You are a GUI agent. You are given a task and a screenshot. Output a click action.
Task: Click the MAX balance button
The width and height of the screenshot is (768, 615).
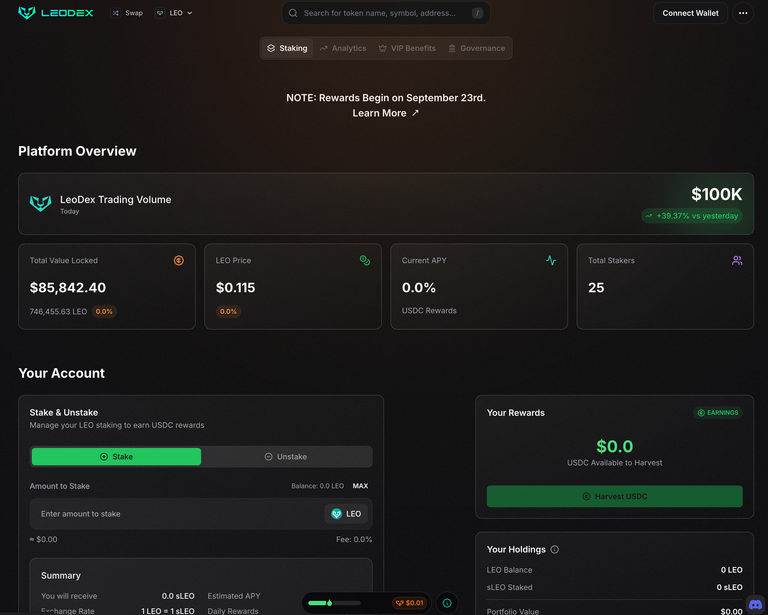[x=360, y=486]
